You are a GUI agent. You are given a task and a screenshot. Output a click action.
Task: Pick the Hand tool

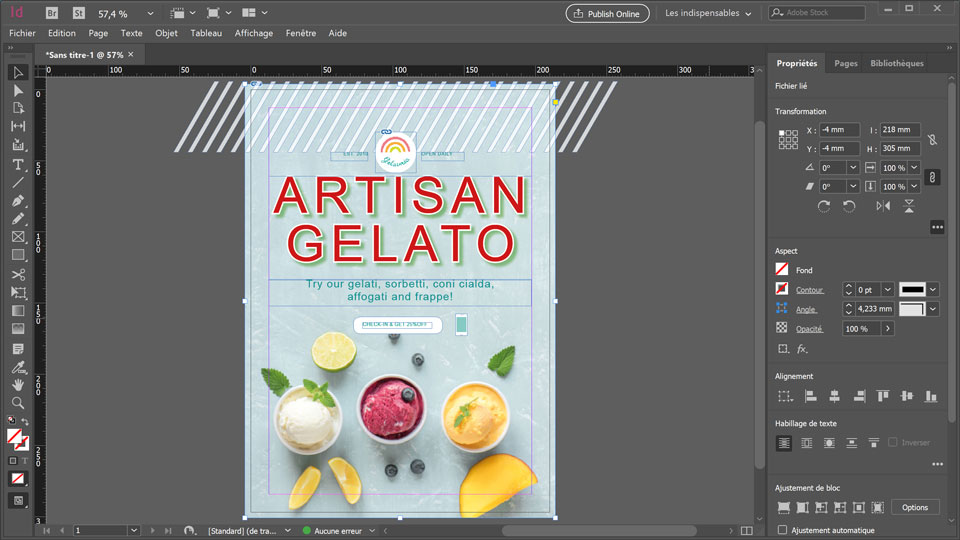(x=18, y=384)
